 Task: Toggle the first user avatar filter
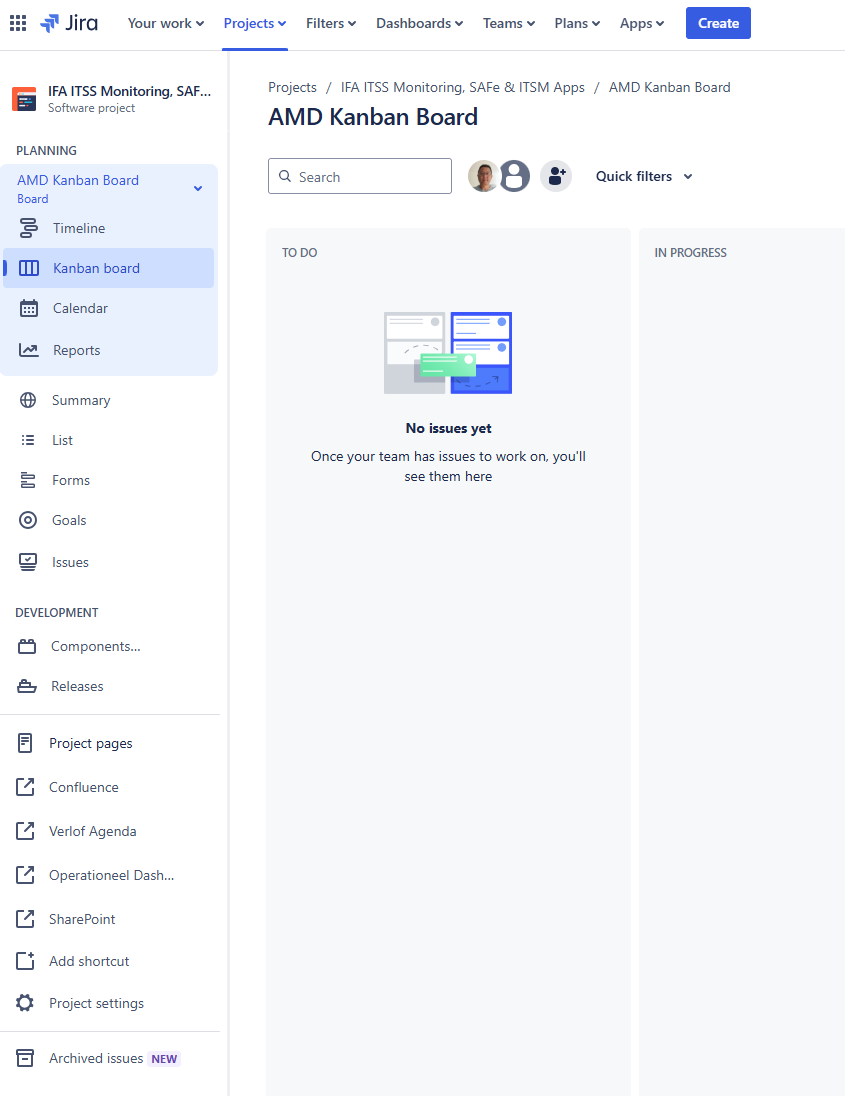pyautogui.click(x=483, y=176)
